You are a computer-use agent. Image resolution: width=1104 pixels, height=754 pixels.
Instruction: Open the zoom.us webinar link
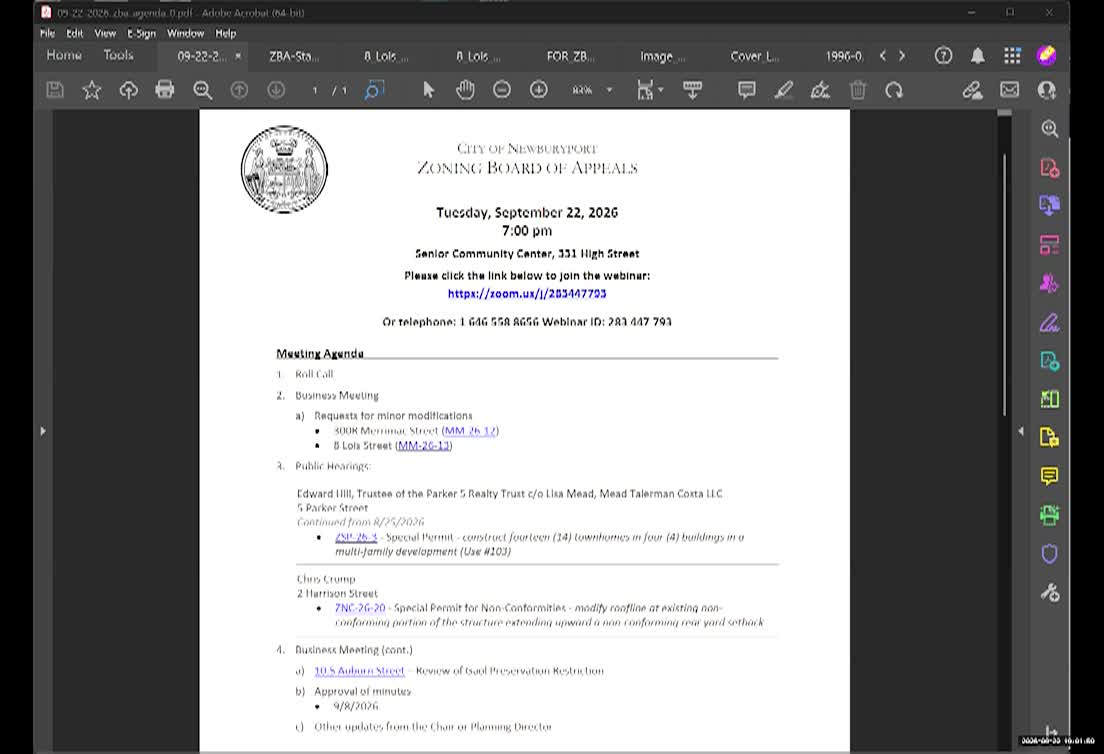(527, 294)
